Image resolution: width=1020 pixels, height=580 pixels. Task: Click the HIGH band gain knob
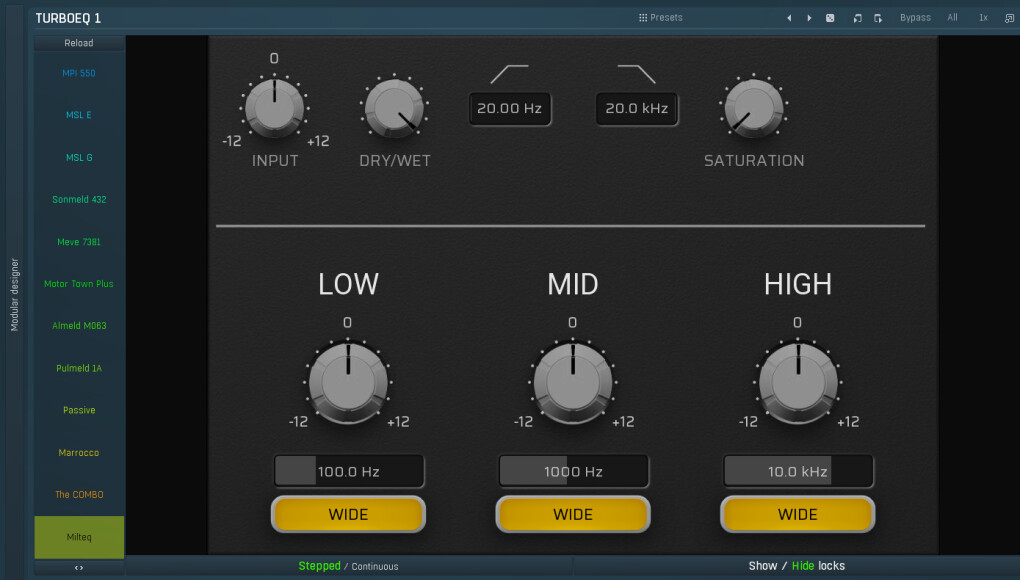(798, 384)
